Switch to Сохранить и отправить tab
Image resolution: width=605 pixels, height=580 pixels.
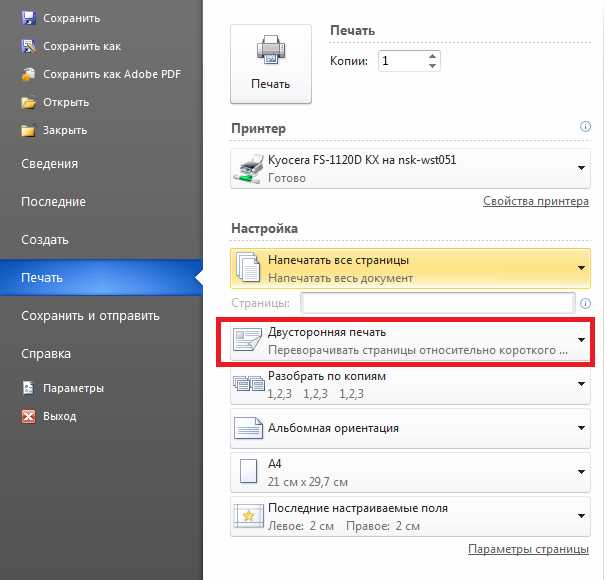[x=90, y=315]
